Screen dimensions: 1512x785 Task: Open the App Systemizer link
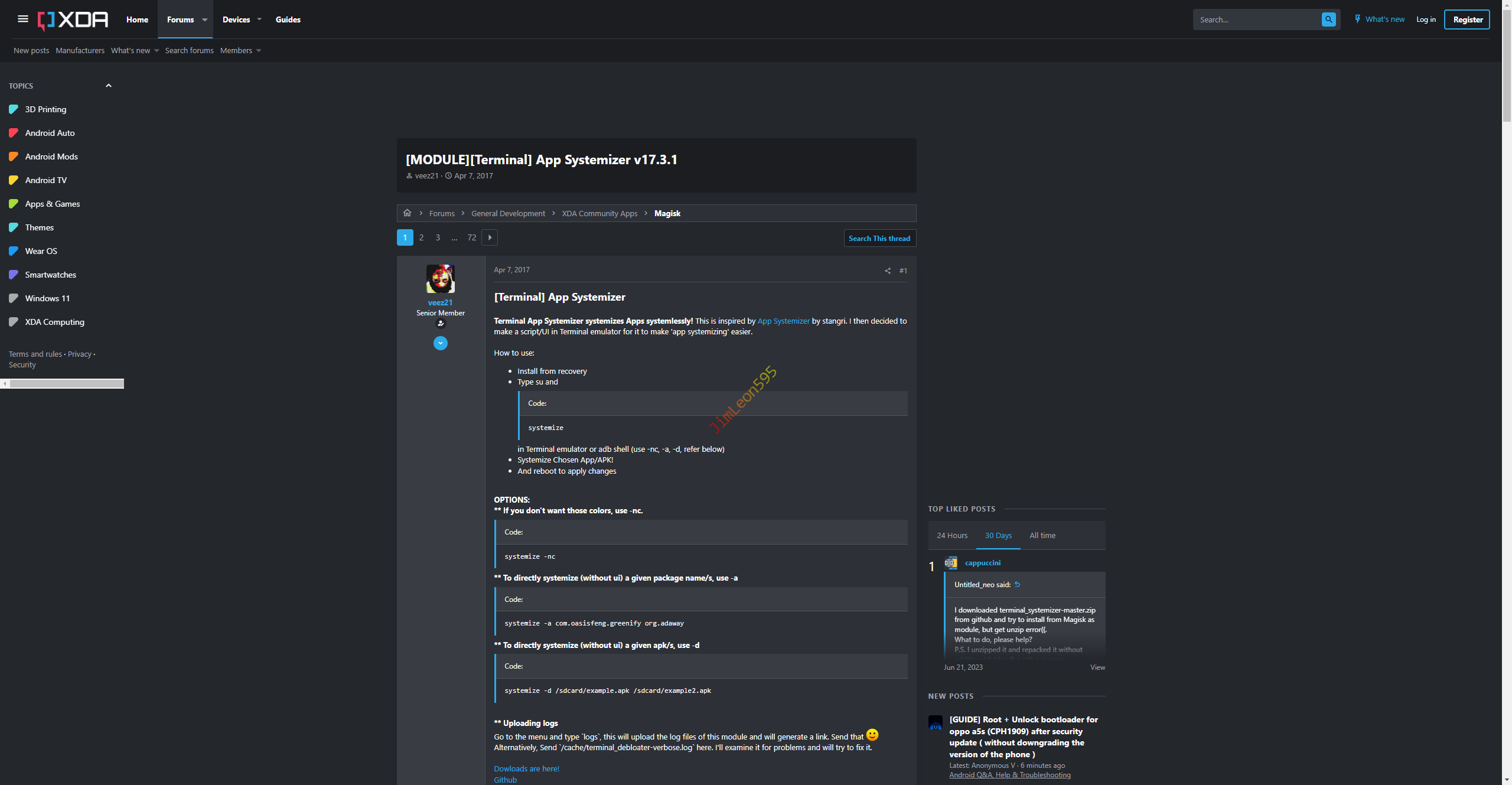(783, 321)
